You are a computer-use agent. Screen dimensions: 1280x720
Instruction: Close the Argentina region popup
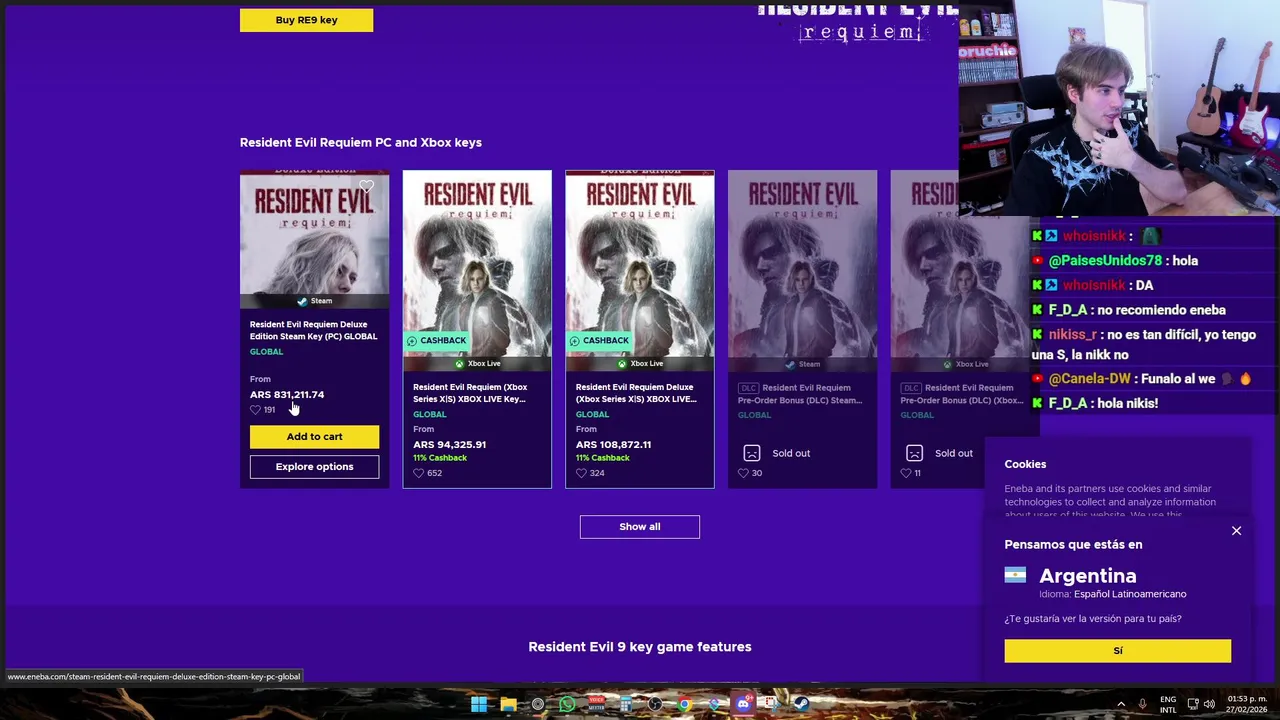click(1236, 531)
